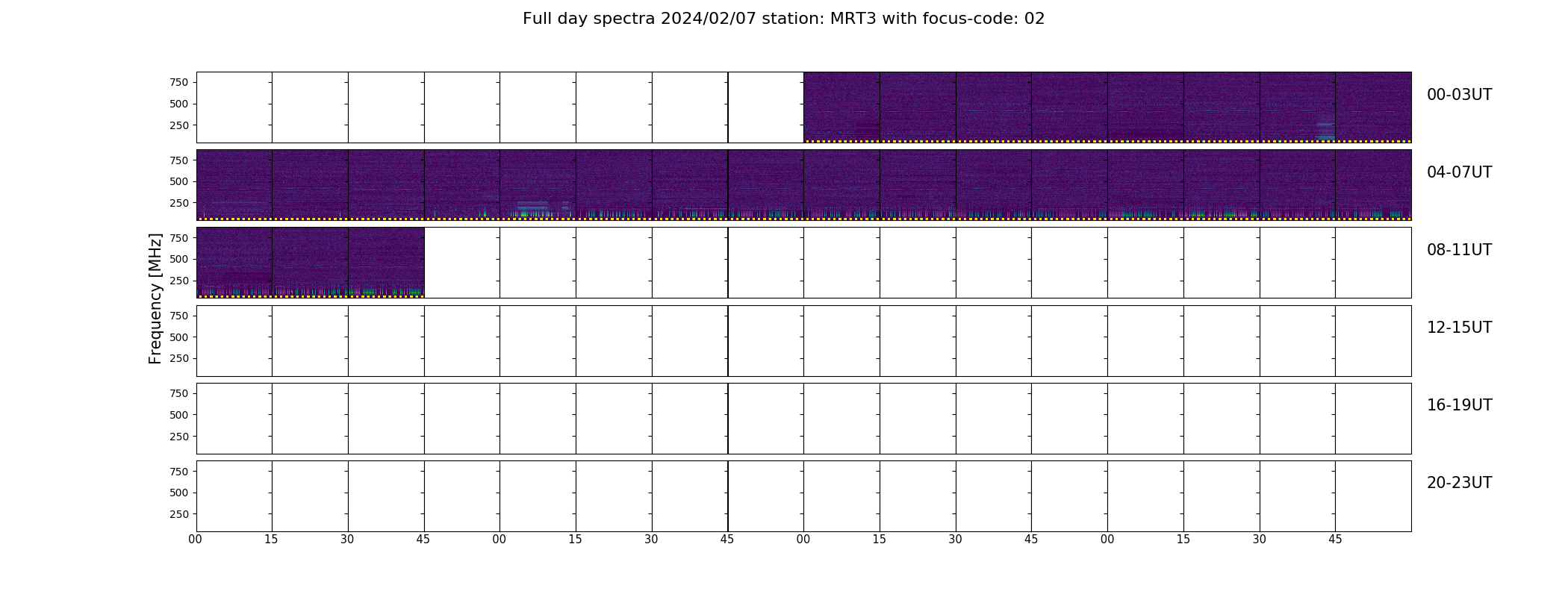
Task: Click the "00-03UT" row label
Action: pos(1459,95)
